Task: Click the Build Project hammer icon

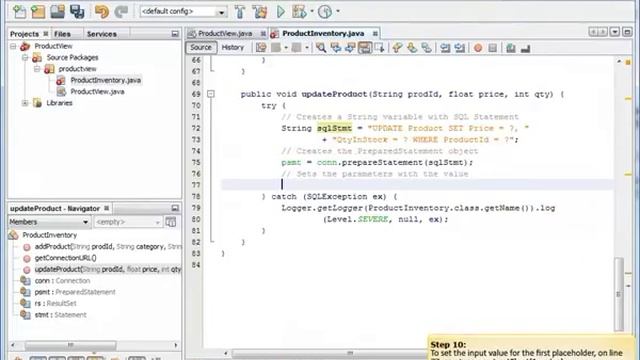Action: pyautogui.click(x=240, y=11)
